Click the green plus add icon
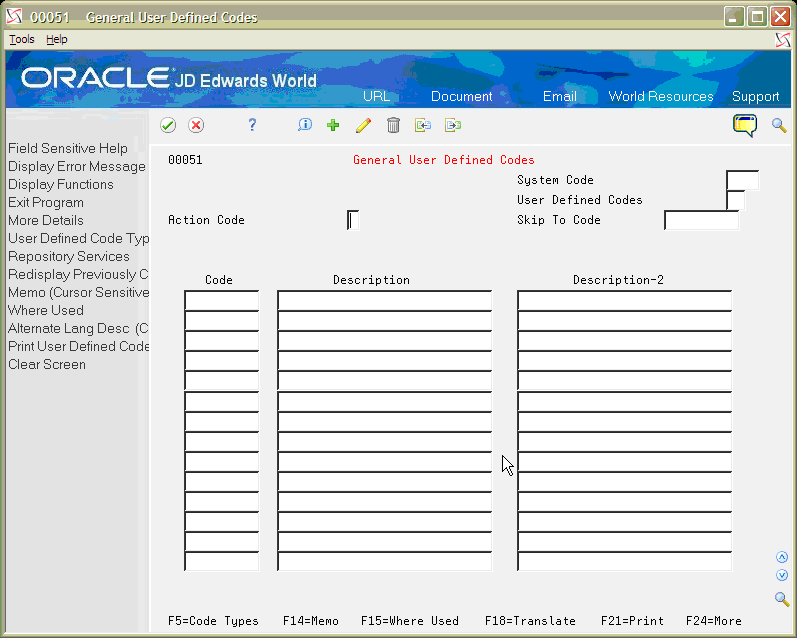The image size is (797, 638). [x=333, y=125]
